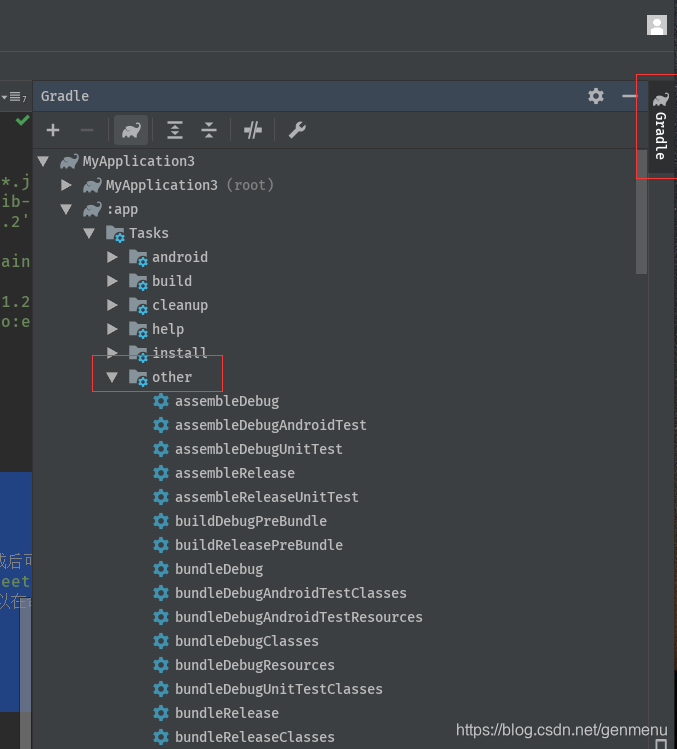Hide the Gradle panel with the dash icon
Screen dimensions: 677x749
(629, 96)
